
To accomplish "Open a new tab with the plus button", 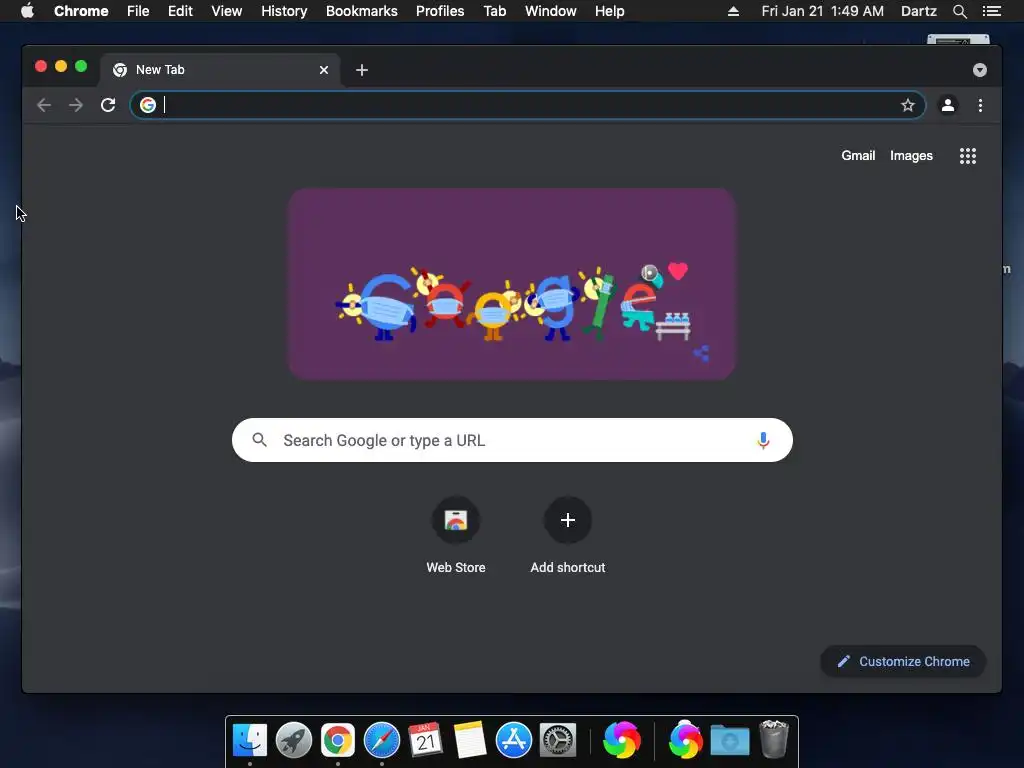I will tap(362, 70).
